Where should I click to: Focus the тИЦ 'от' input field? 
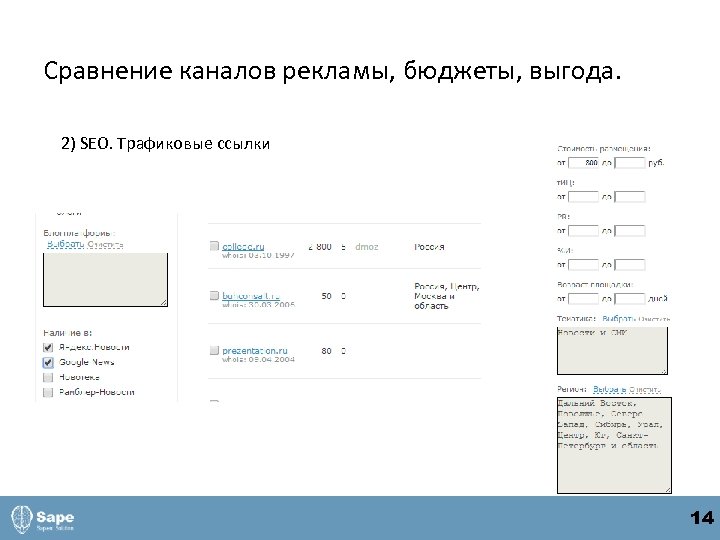click(584, 197)
